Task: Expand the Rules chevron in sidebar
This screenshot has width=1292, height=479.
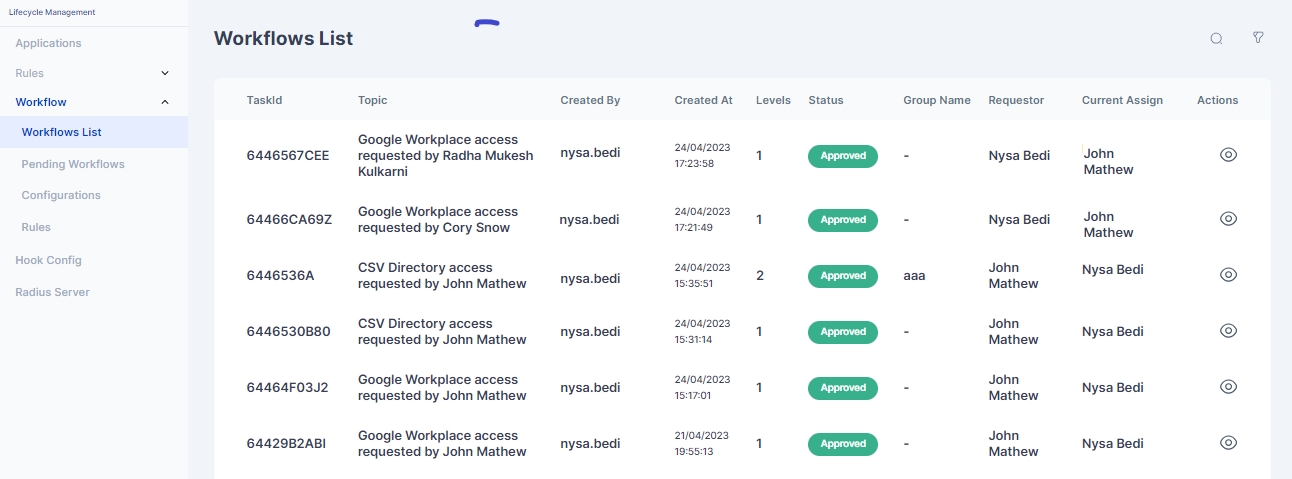Action: coord(165,73)
